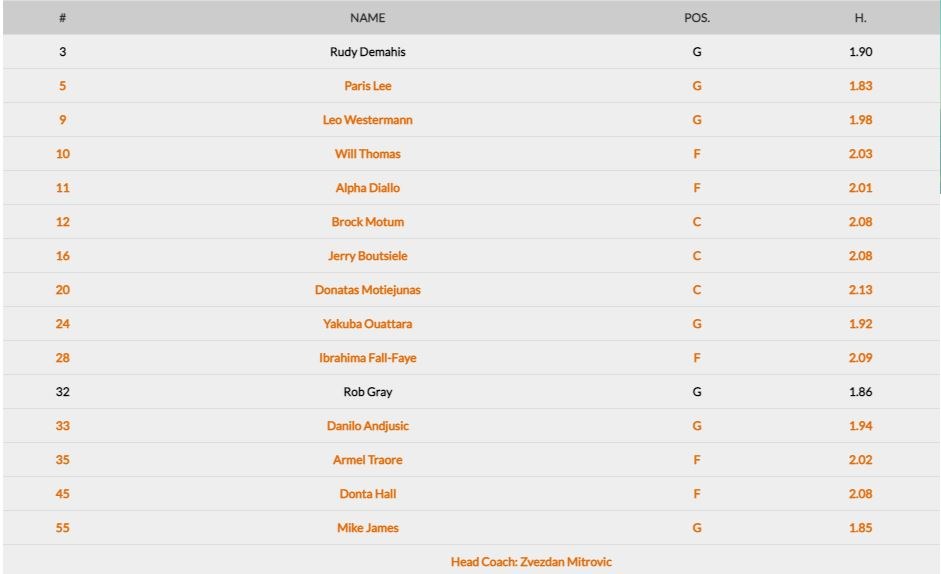Click Leo Westermann's name
The width and height of the screenshot is (941, 574).
[367, 120]
